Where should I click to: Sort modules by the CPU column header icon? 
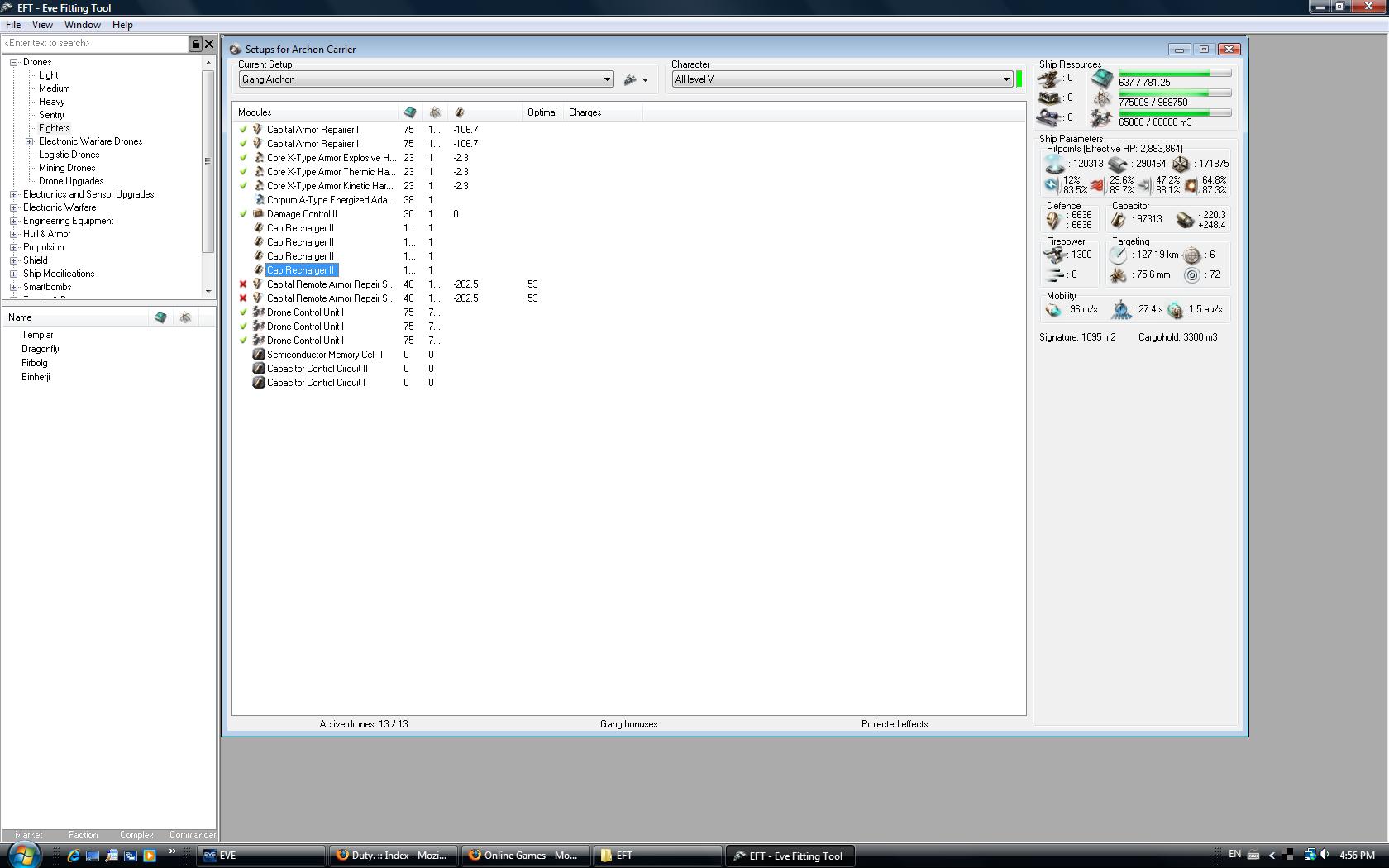(x=409, y=112)
